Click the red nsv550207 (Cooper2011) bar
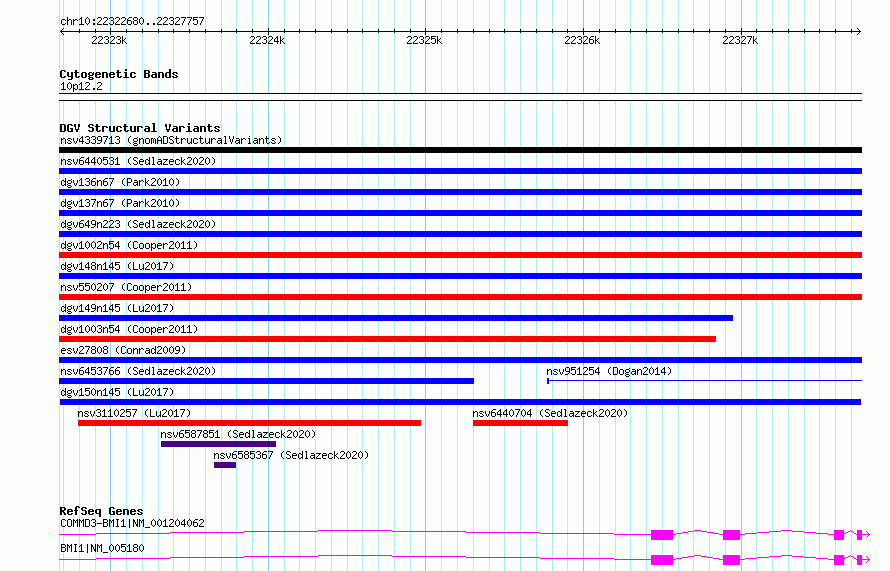Image resolution: width=890 pixels, height=571 pixels. (460, 297)
